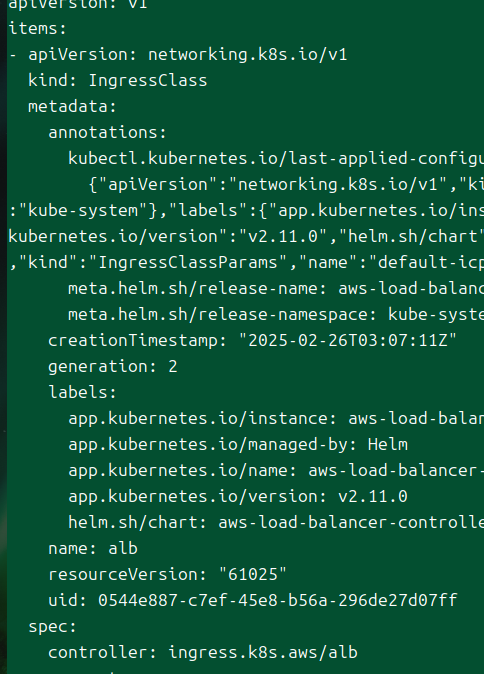Click the 'app.kubernetes.io/instance' label line
Viewport: 484px width, 674px height.
click(x=276, y=418)
